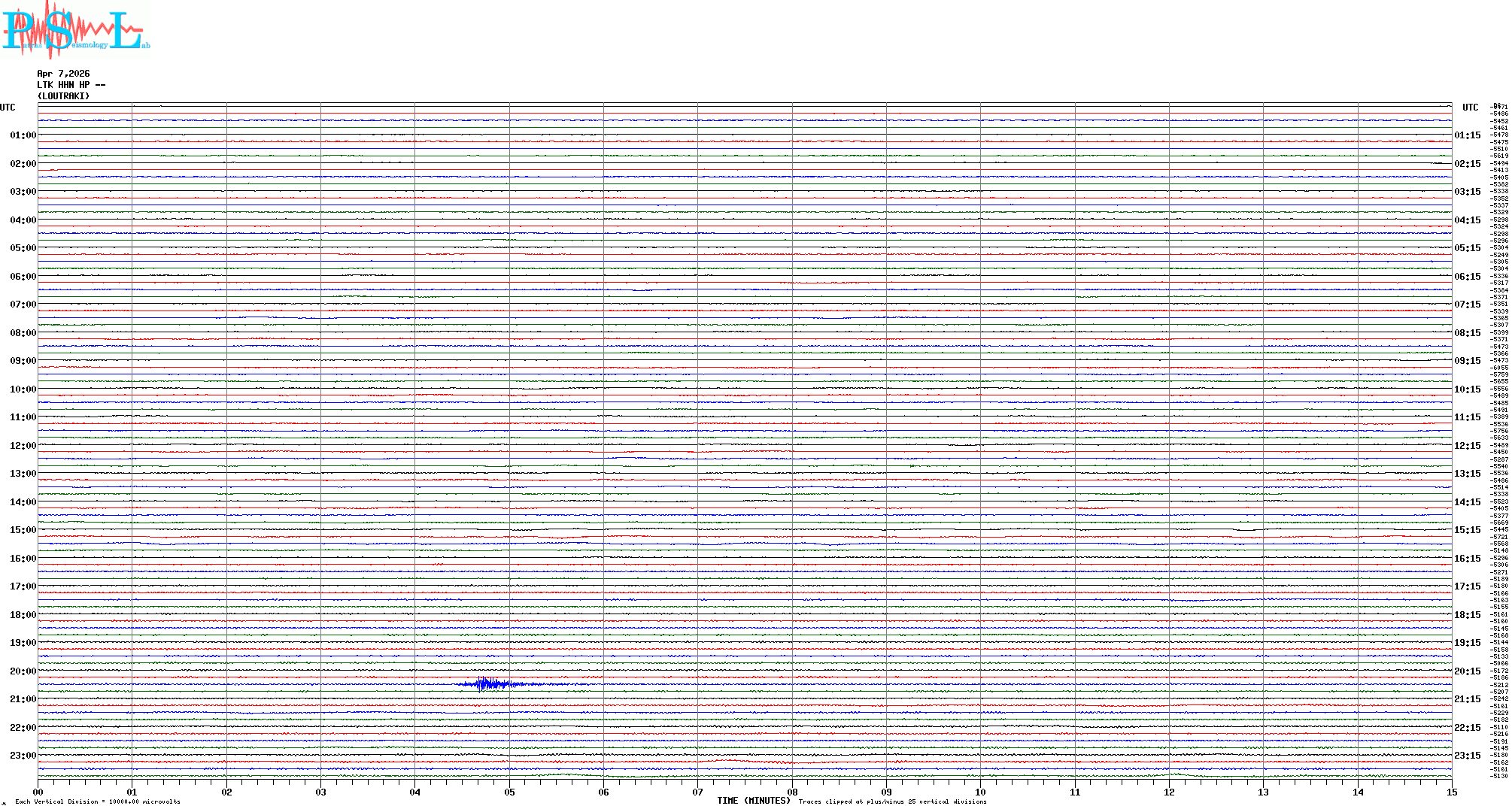This screenshot has height=812, width=1512.
Task: Click the Each Vertical Division microvolts note
Action: pos(98,801)
